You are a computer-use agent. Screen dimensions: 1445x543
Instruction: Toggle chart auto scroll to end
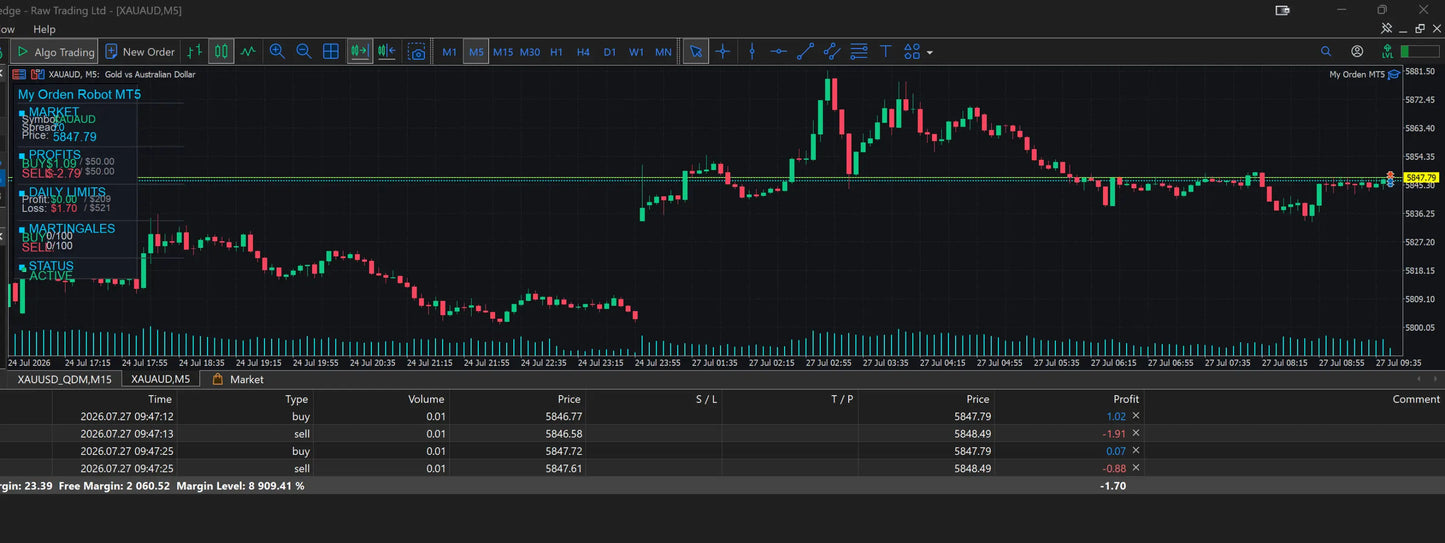click(360, 52)
